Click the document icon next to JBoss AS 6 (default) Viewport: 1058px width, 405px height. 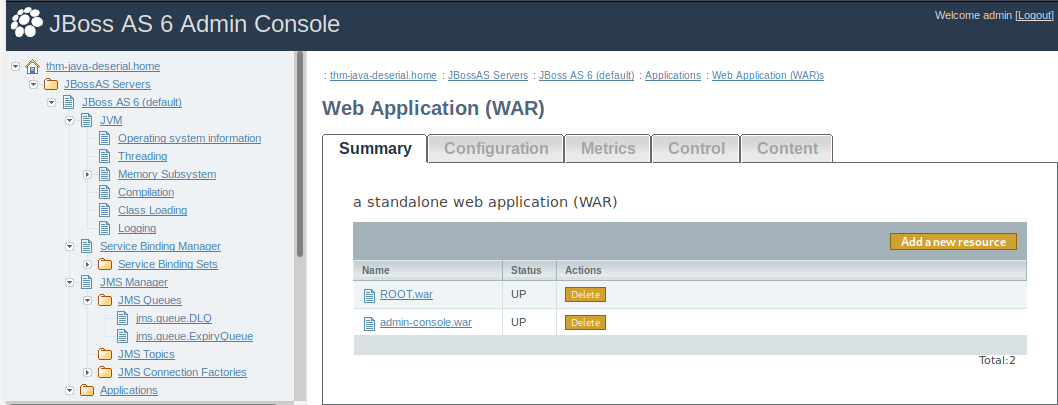tap(68, 102)
